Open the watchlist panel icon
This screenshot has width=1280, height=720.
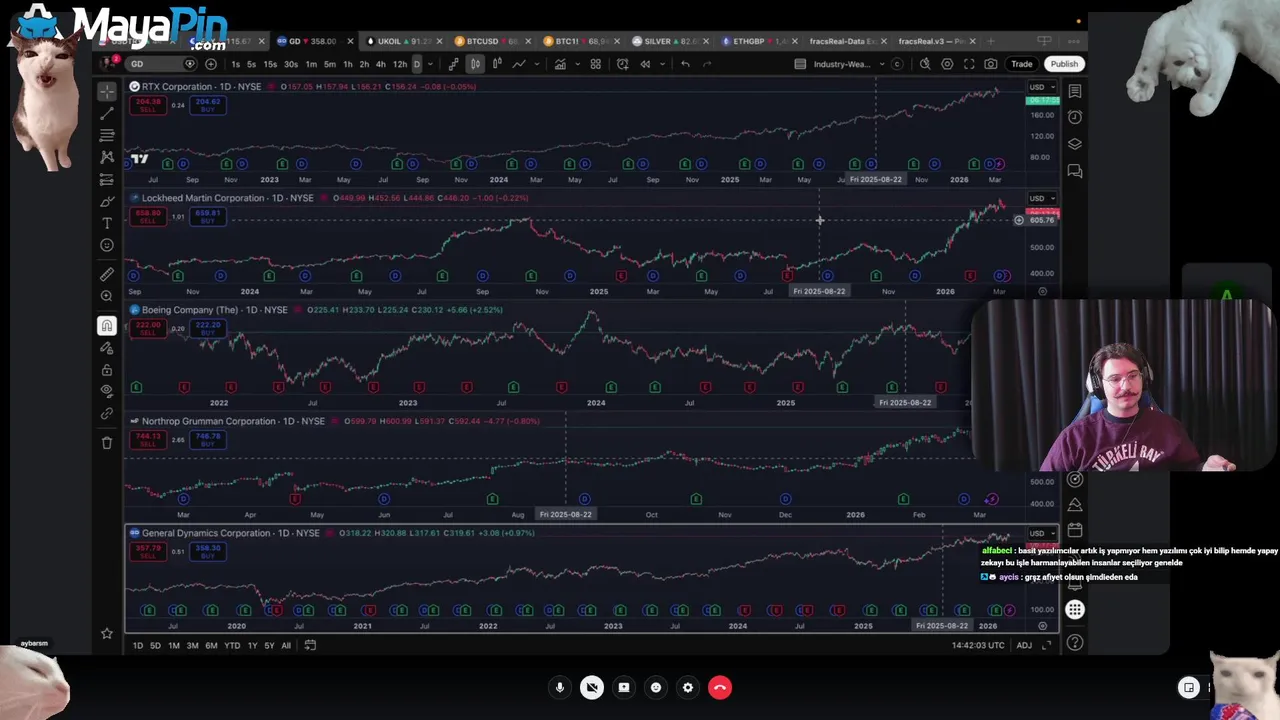point(1075,91)
